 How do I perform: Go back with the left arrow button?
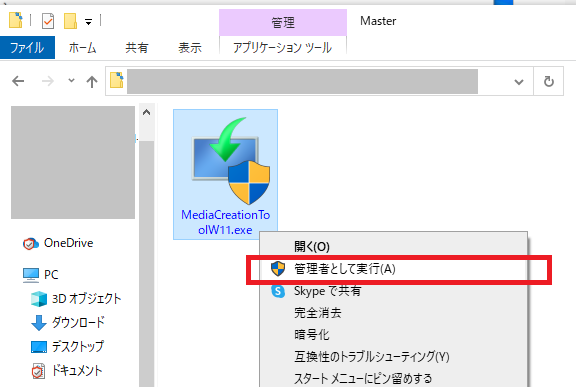coord(18,81)
